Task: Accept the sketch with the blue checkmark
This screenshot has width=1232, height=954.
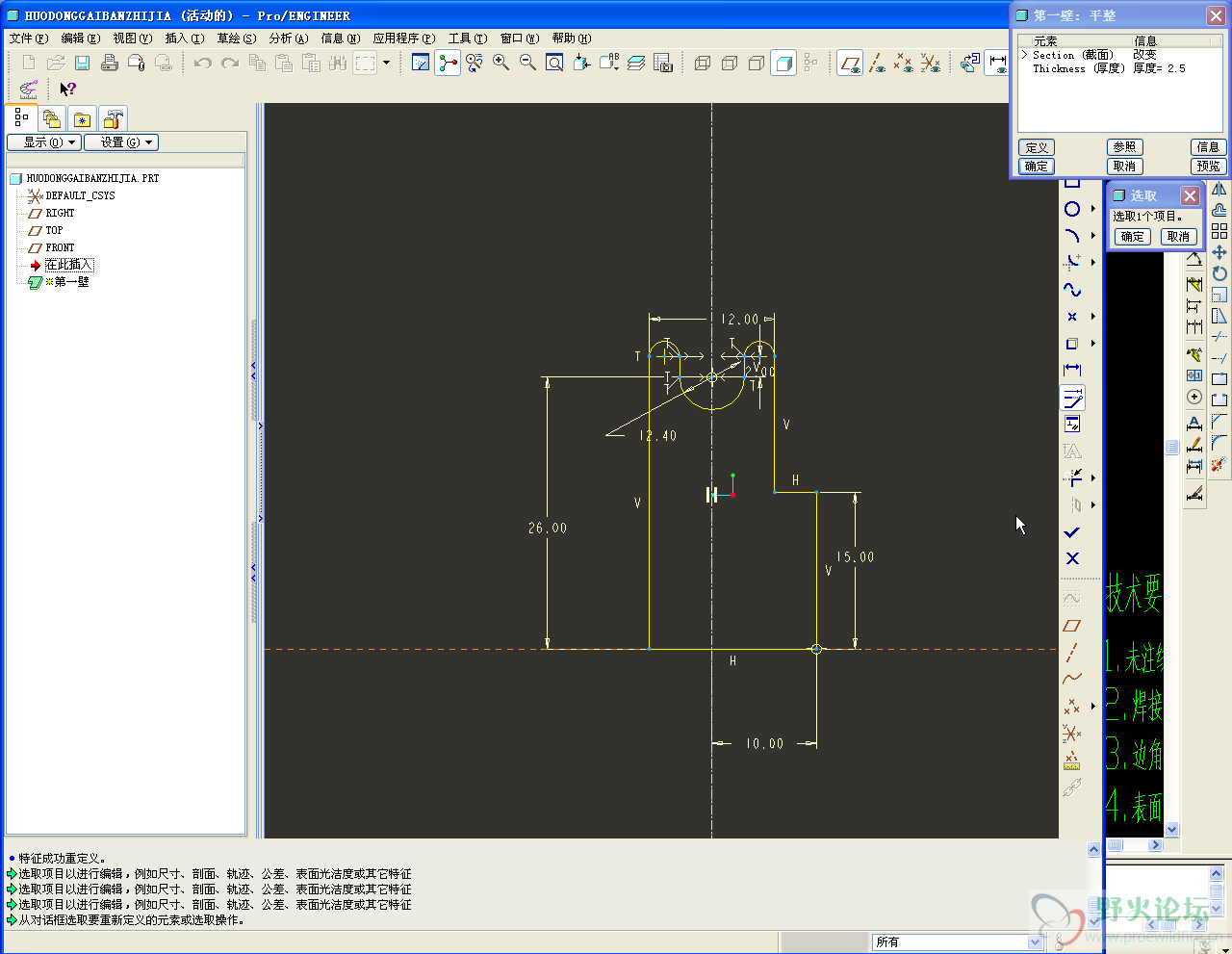Action: tap(1072, 532)
